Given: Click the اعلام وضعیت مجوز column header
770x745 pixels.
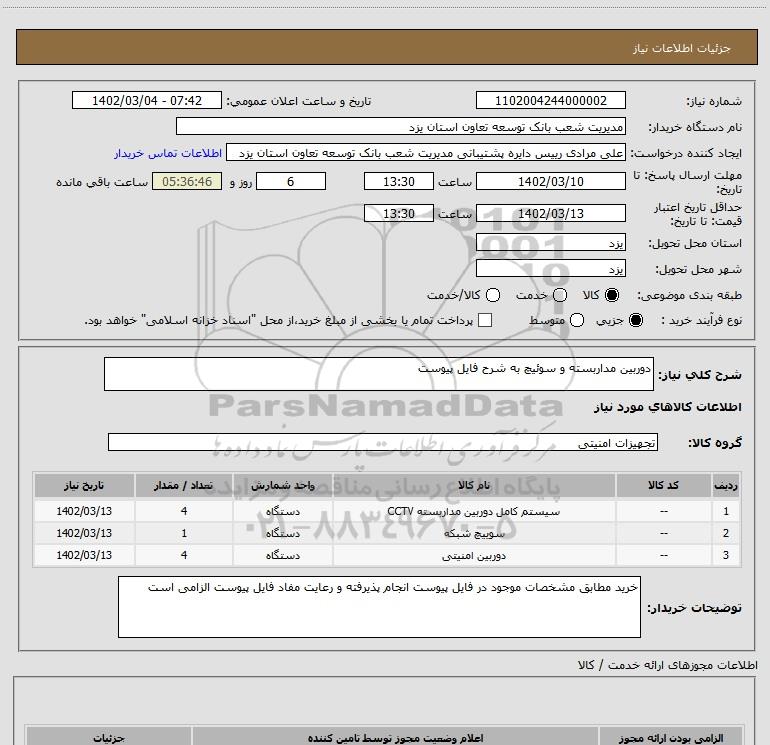Looking at the screenshot, I should pyautogui.click(x=395, y=738).
